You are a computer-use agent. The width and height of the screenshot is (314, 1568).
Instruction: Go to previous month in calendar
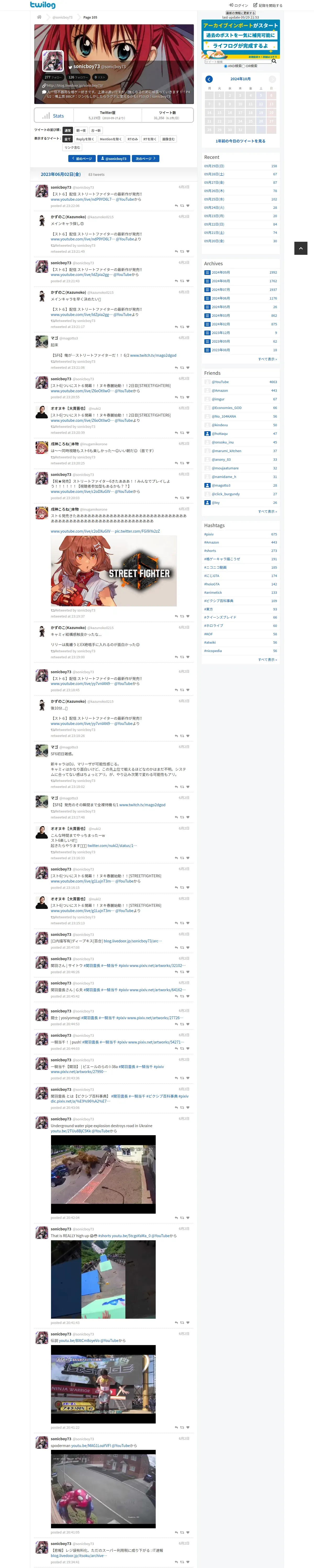(x=209, y=79)
